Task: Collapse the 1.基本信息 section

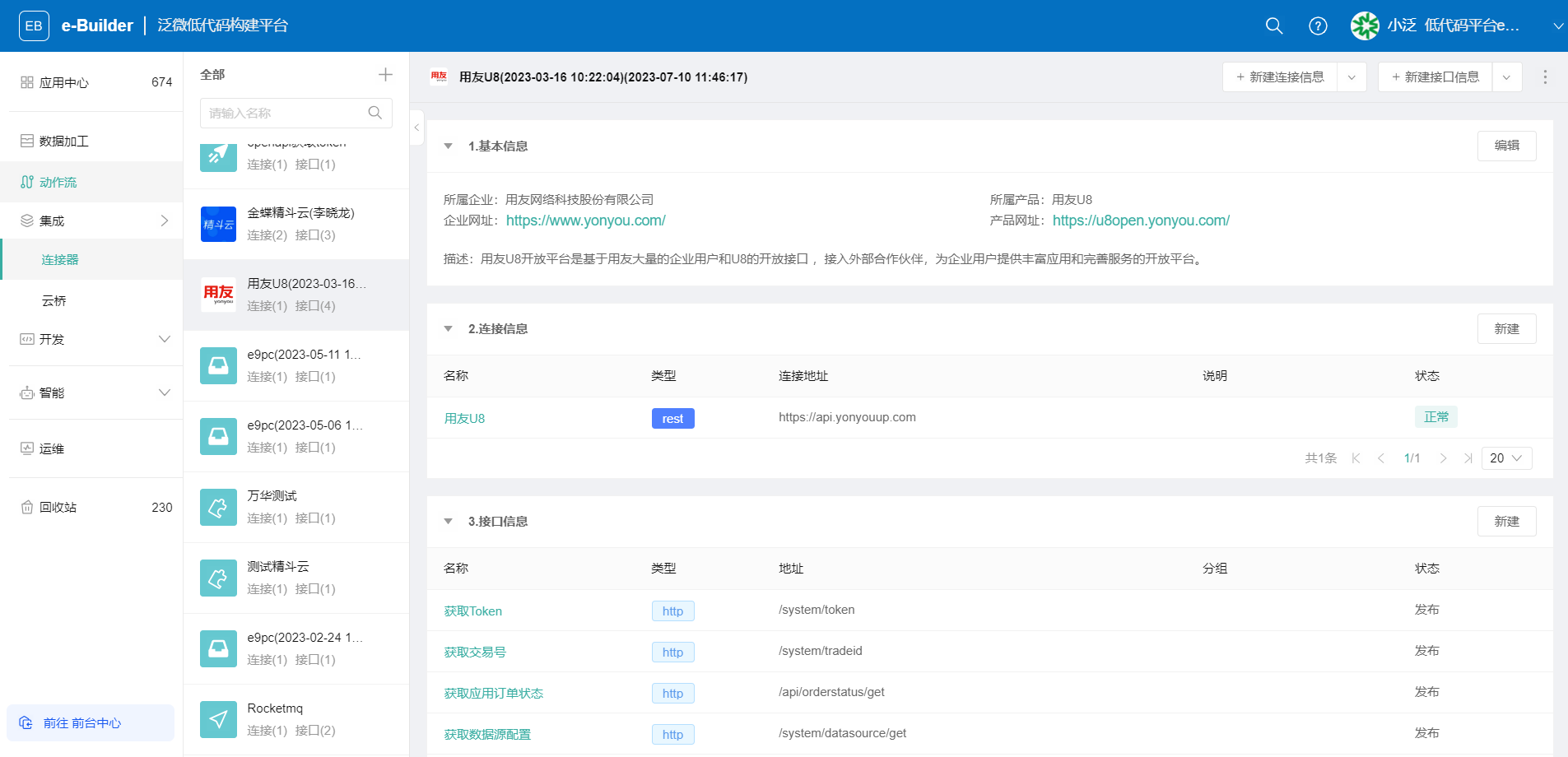Action: point(449,146)
